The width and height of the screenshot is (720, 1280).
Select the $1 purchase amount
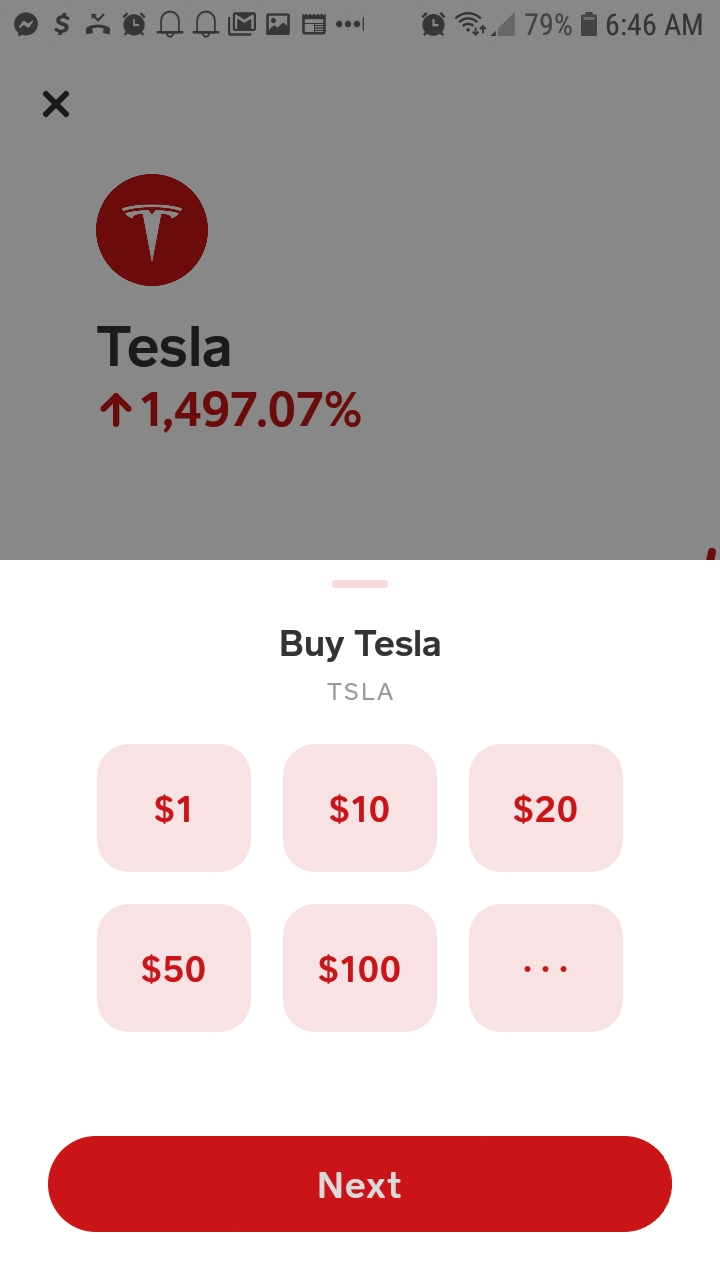[x=173, y=808]
